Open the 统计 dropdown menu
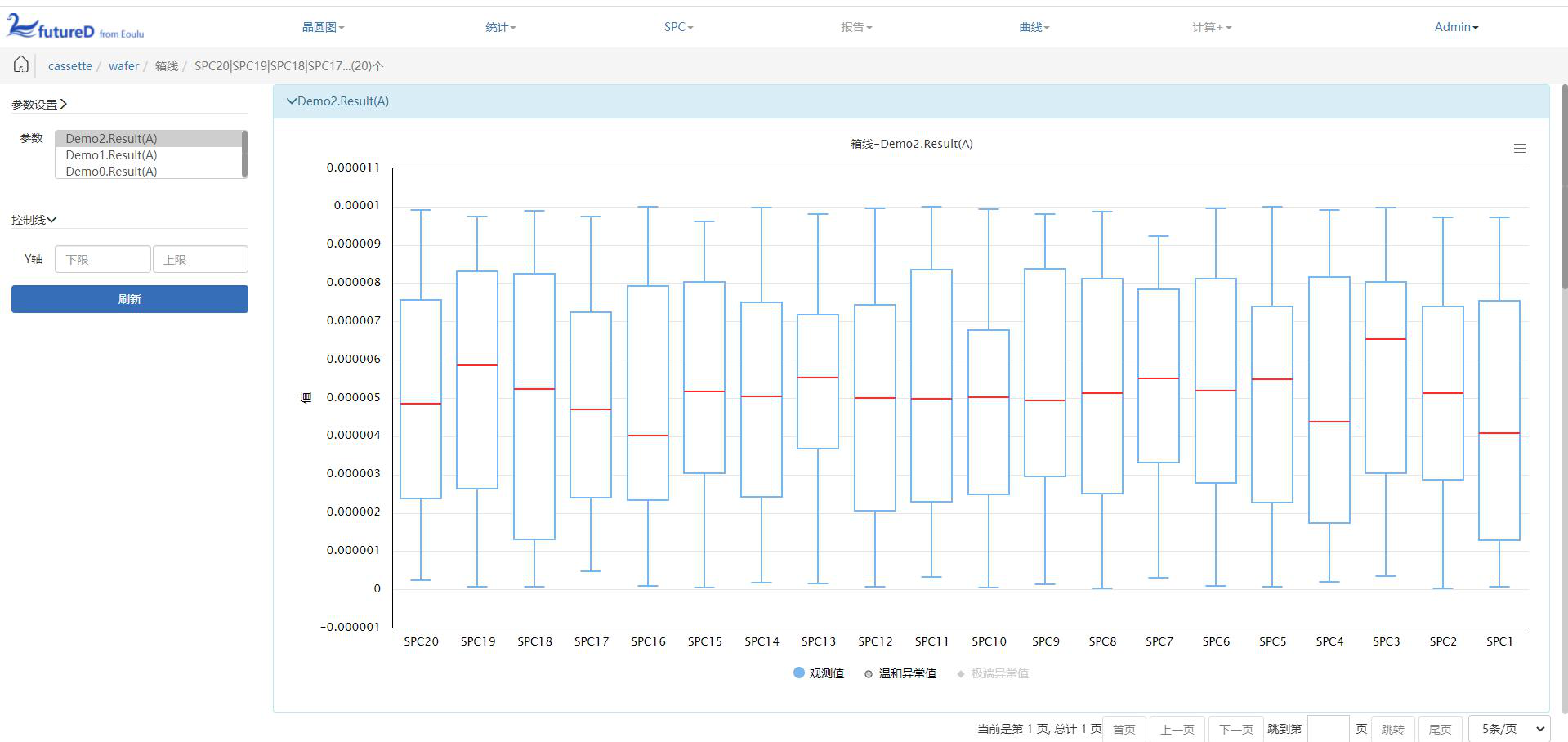The height and width of the screenshot is (742, 1568). pyautogui.click(x=501, y=27)
